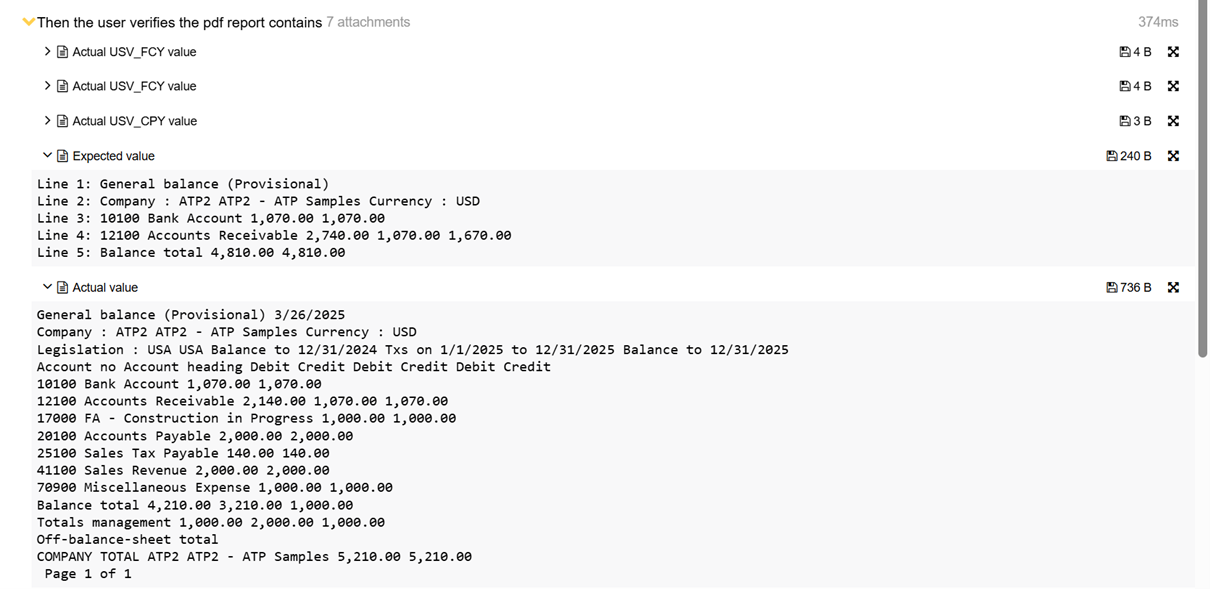The width and height of the screenshot is (1210, 589).
Task: Expand the first Actual USV_FCY value attachment
Action: tap(47, 52)
